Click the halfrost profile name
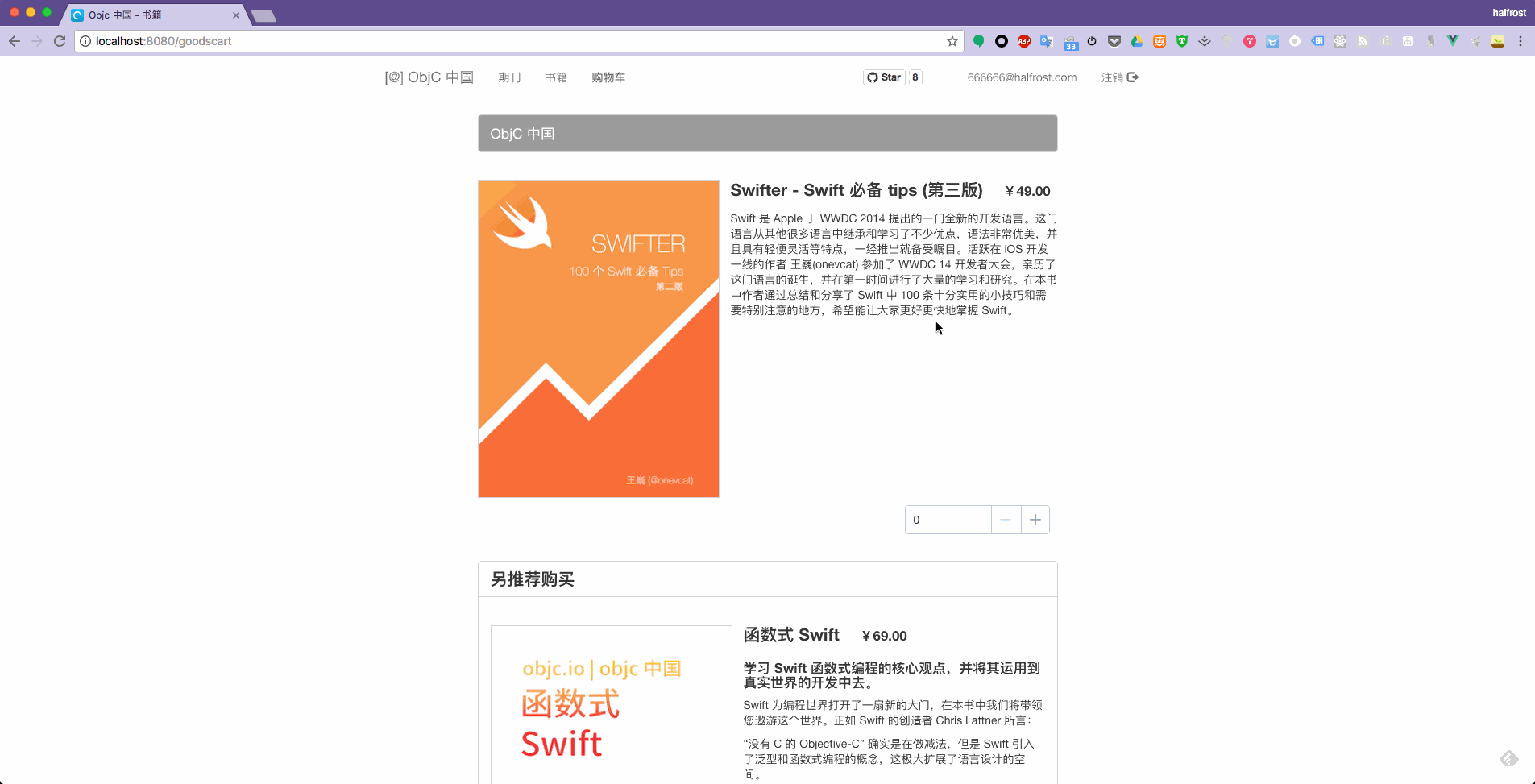Screen dimensions: 1535x784 pyautogui.click(x=1508, y=13)
